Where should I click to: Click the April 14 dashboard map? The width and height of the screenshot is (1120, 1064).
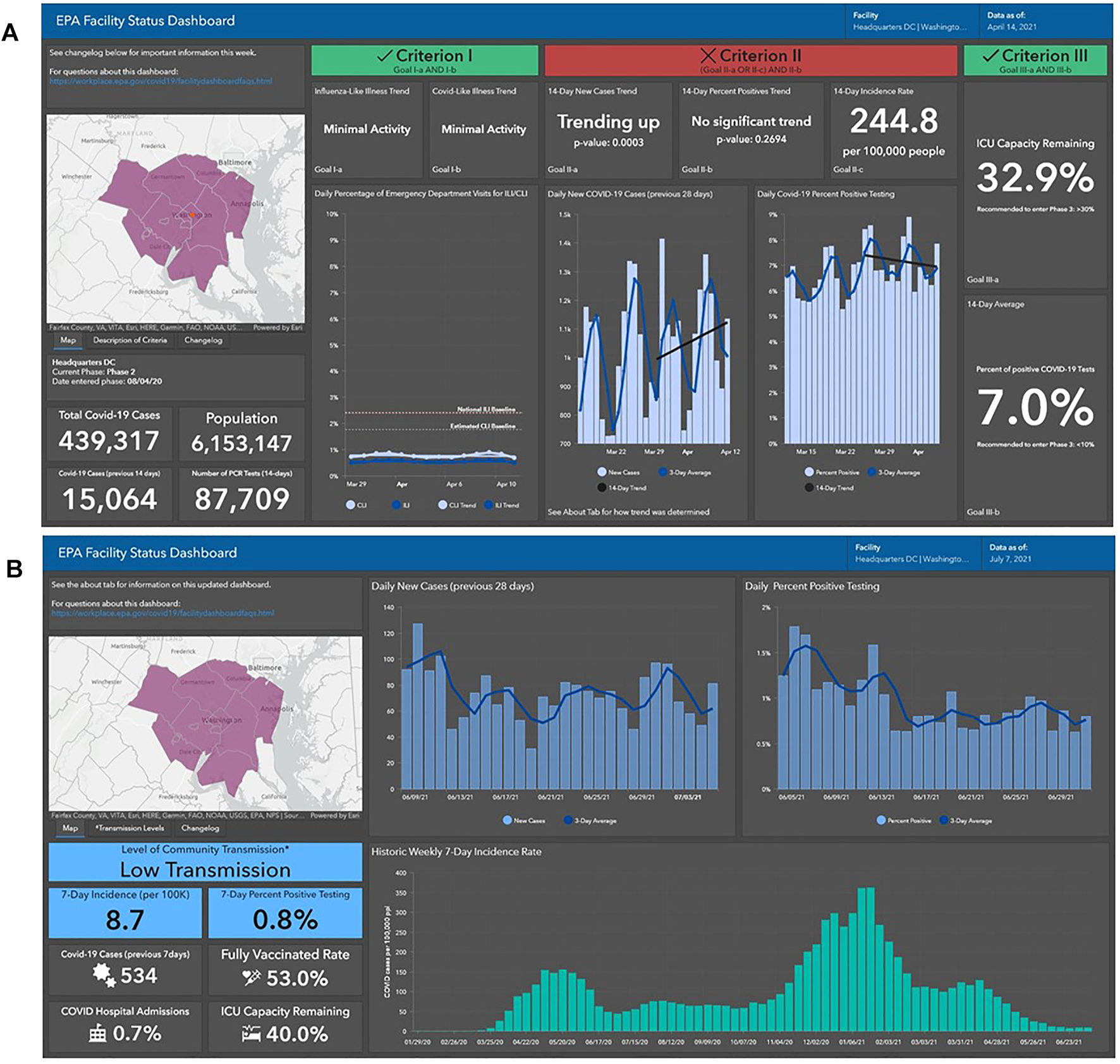(175, 219)
